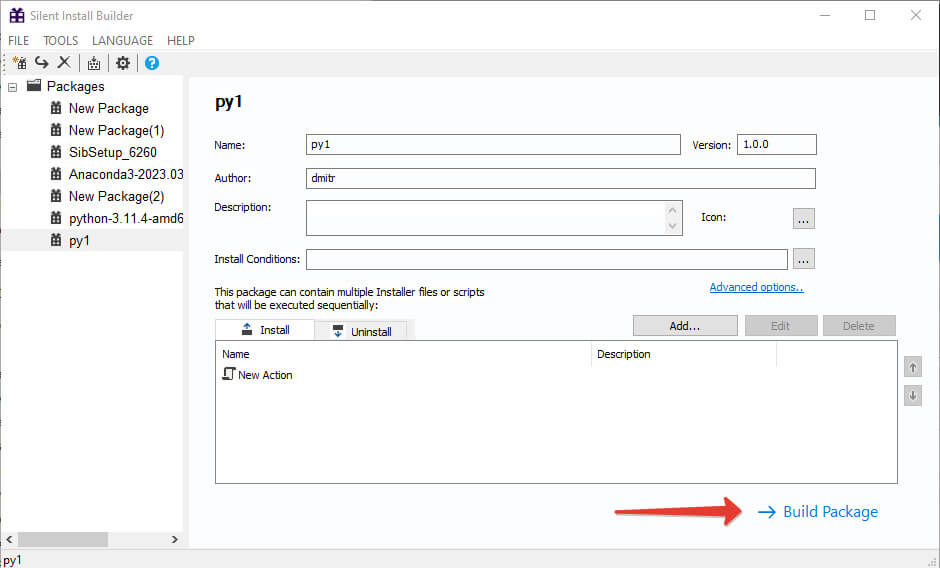Screen dimensions: 940x568
Task: Move action down with arrow button
Action: tap(912, 396)
